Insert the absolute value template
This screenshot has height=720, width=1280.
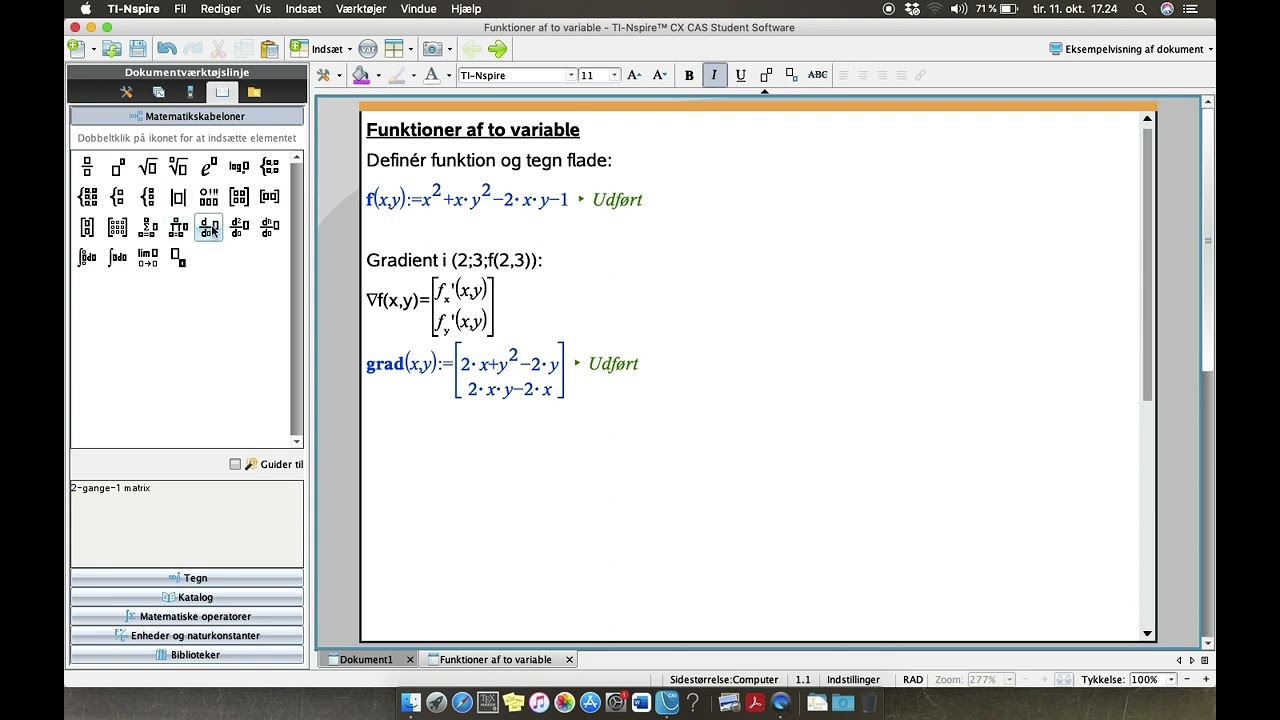coord(178,197)
